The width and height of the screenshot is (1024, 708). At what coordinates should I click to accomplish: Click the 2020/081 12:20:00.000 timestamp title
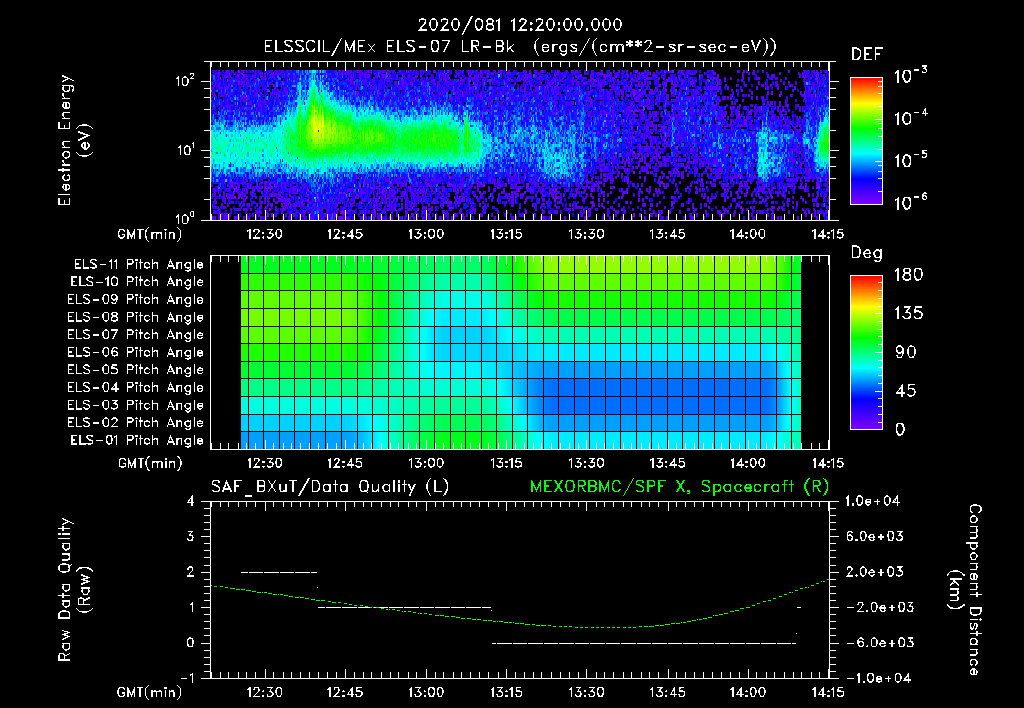pos(520,25)
